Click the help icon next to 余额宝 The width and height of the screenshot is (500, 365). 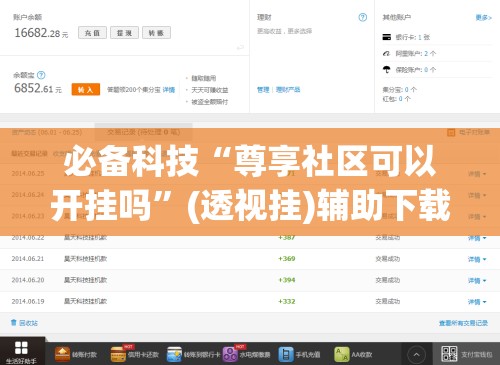(x=41, y=75)
